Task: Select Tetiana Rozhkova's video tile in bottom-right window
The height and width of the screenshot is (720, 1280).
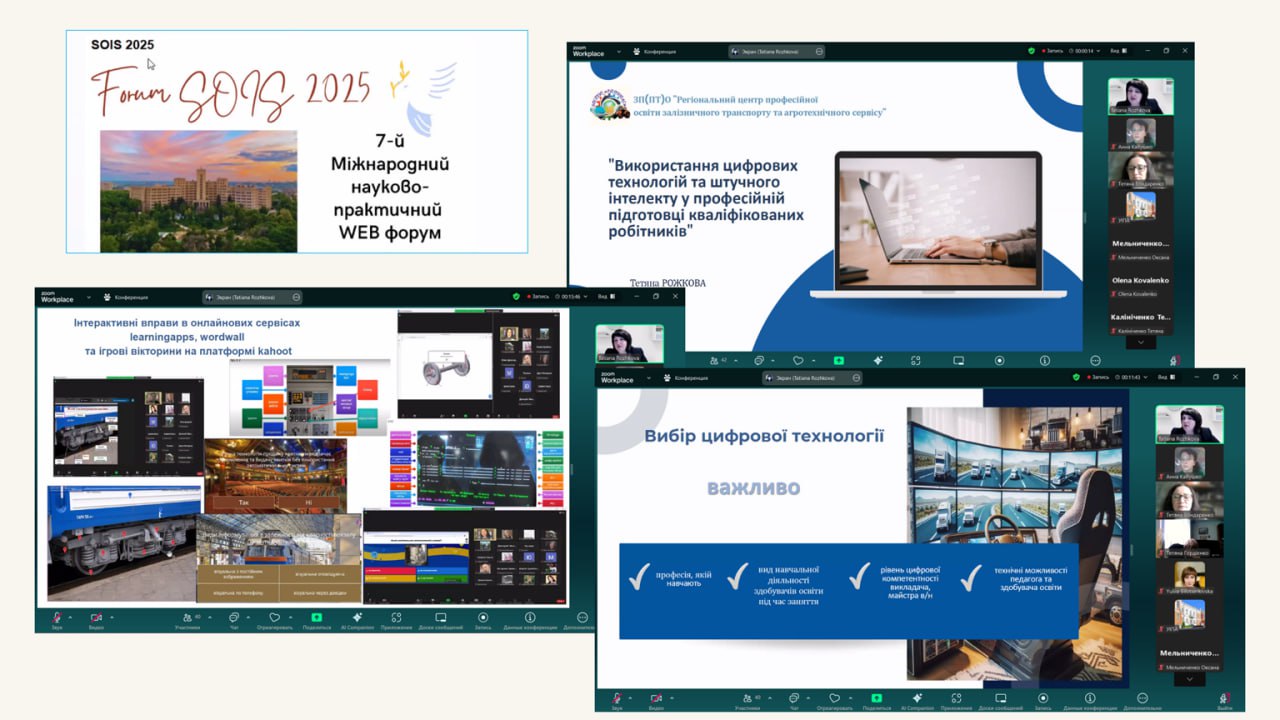Action: pos(1189,424)
